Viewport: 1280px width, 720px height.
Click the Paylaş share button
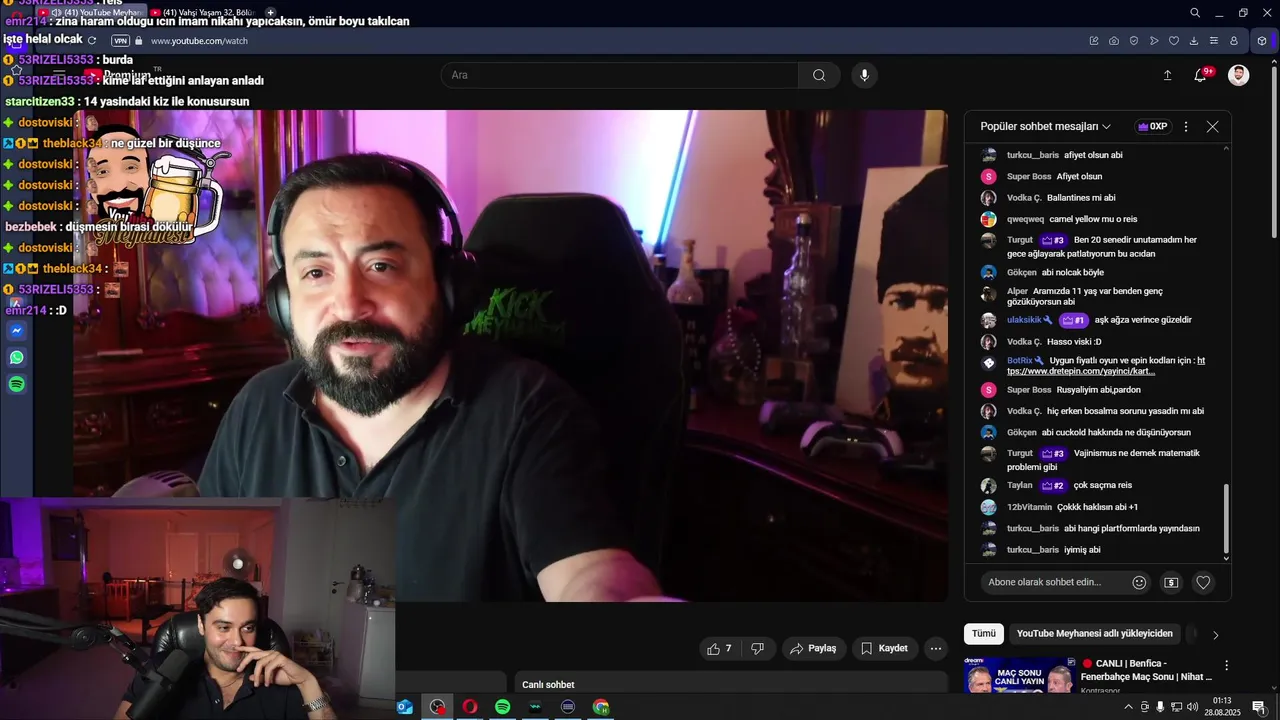pyautogui.click(x=814, y=649)
